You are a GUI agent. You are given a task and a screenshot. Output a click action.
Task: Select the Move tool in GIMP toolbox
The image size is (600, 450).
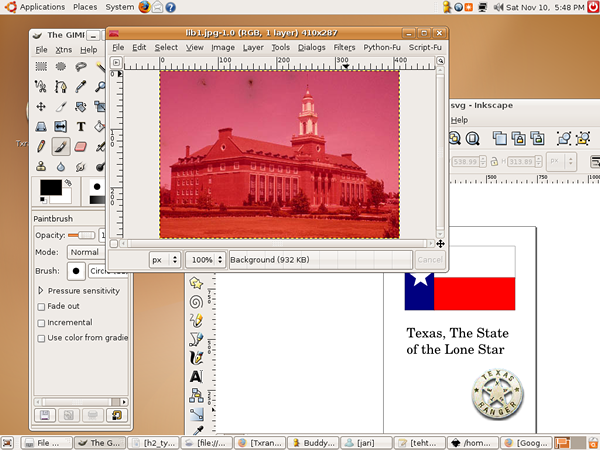point(41,106)
